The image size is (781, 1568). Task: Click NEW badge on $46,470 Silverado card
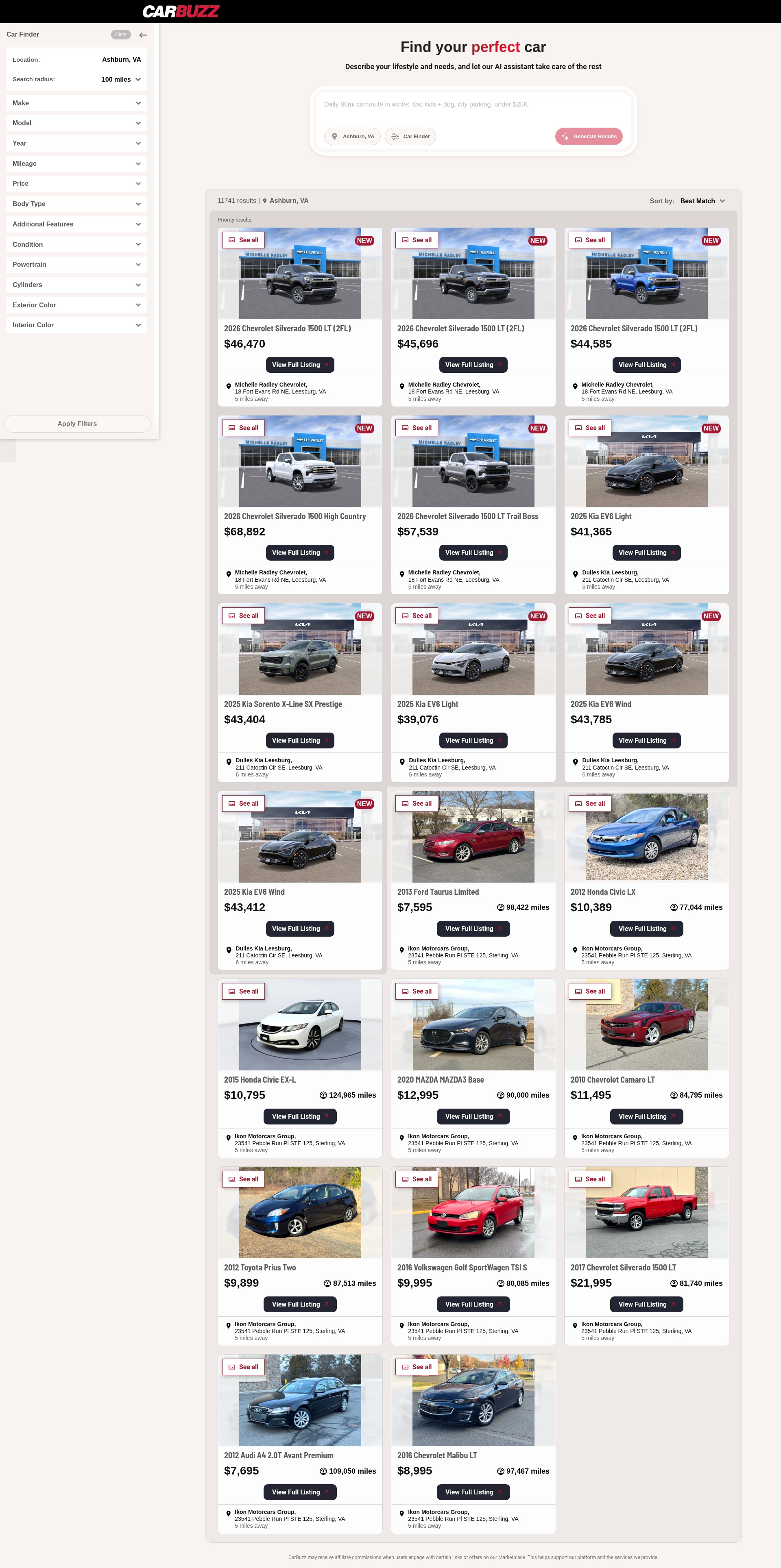364,240
